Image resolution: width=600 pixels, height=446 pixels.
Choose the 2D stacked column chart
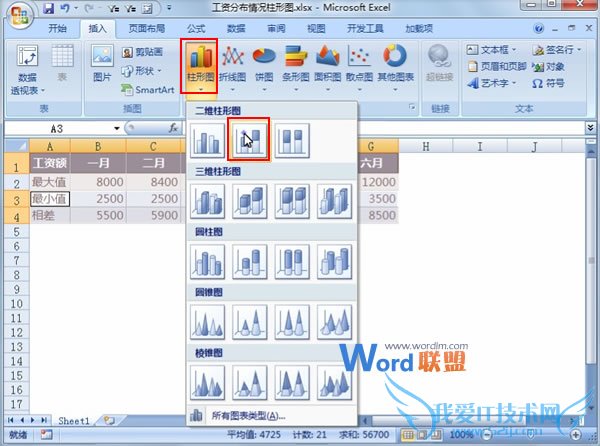click(249, 140)
